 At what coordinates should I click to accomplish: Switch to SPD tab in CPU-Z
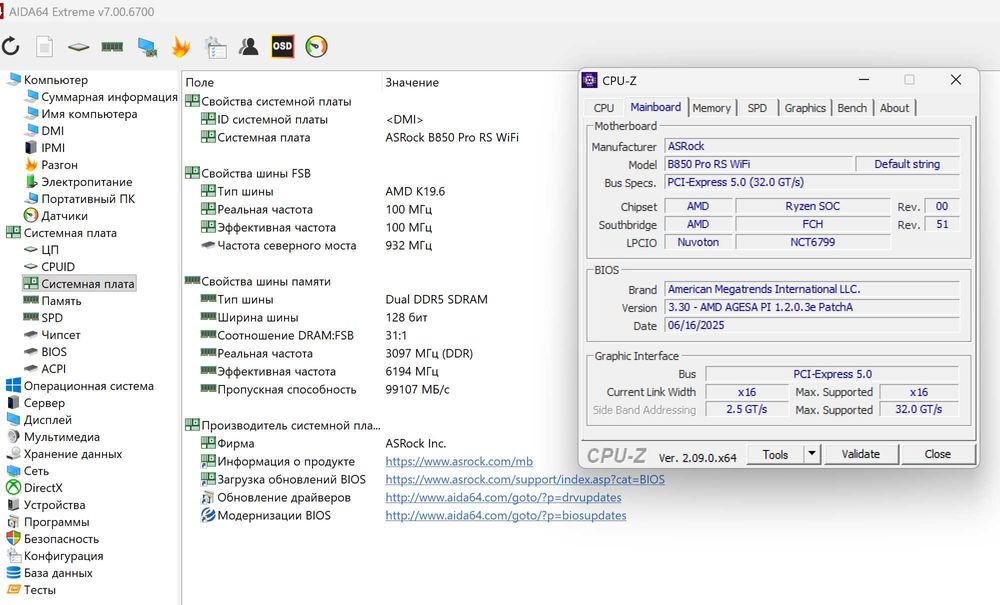click(757, 108)
